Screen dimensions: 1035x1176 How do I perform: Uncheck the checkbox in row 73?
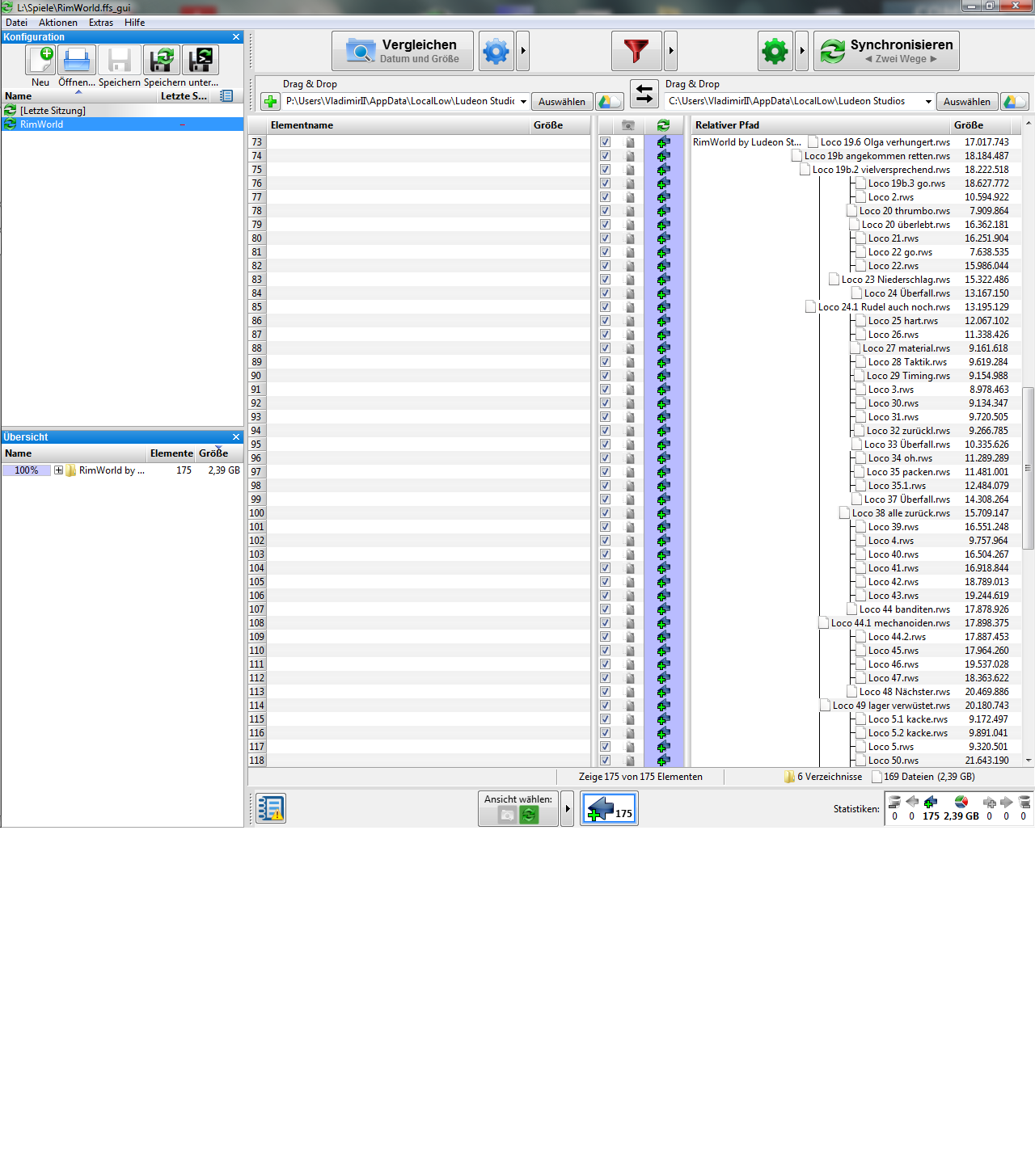point(605,142)
